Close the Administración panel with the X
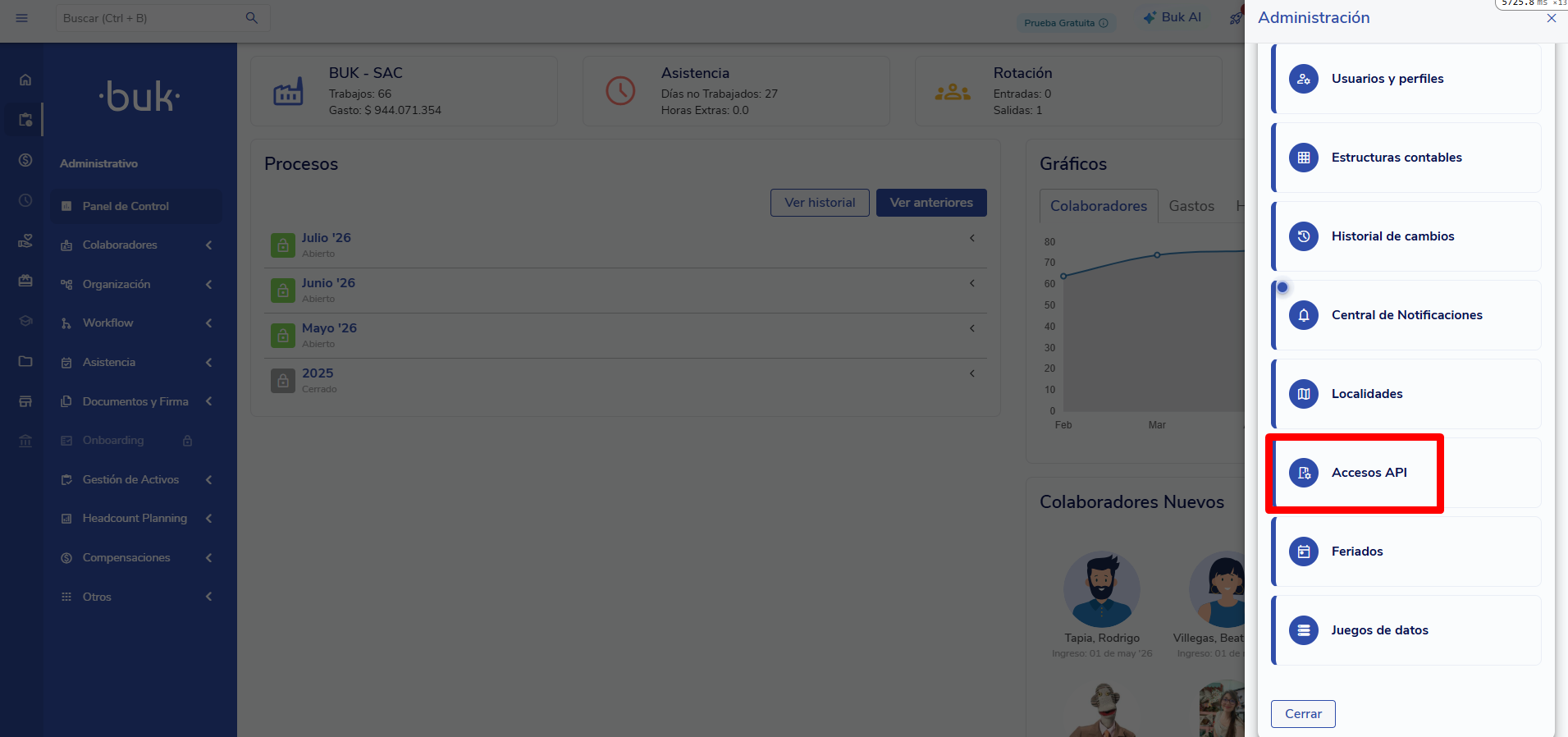This screenshot has width=1568, height=737. 1552,18
